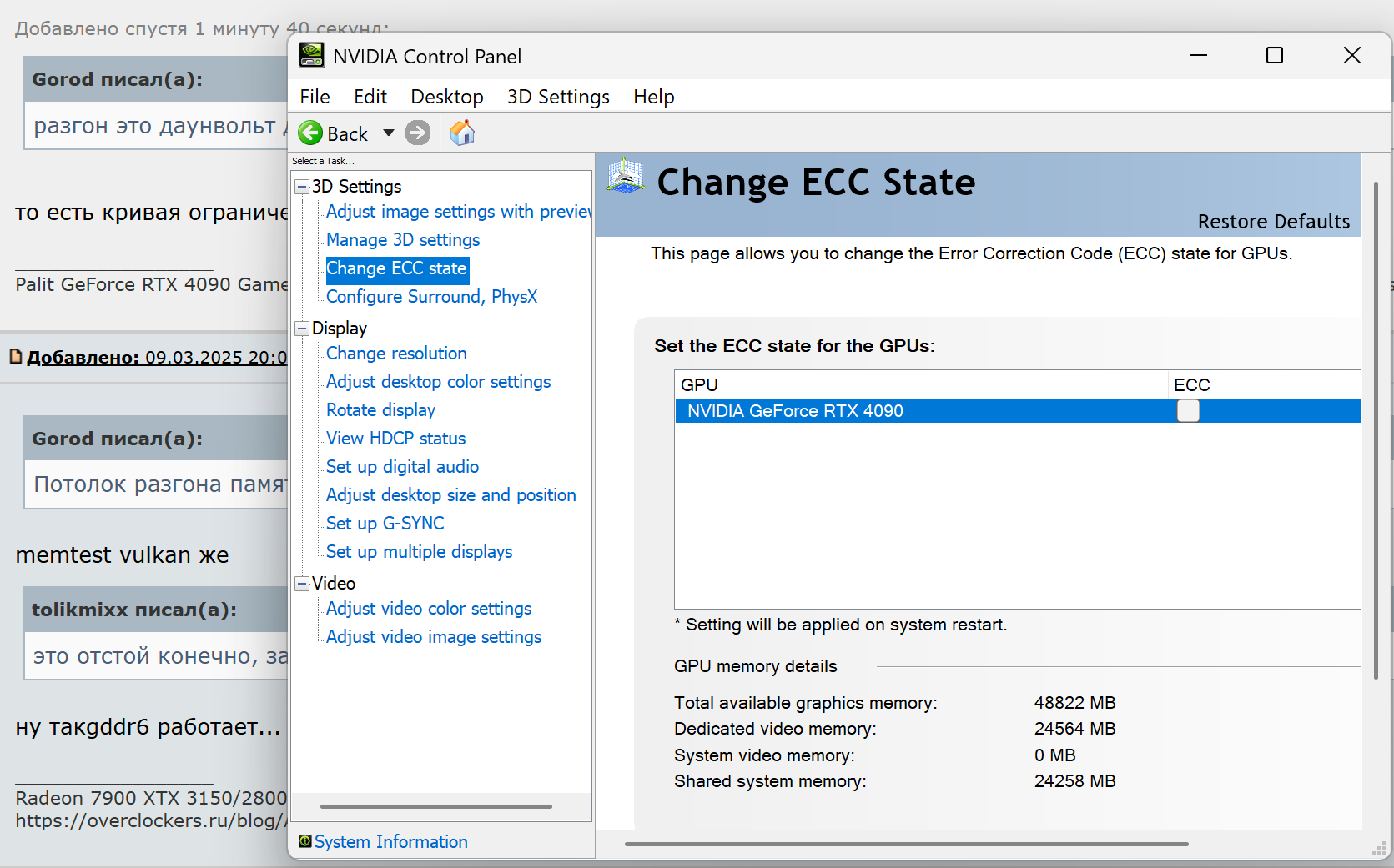Collapse the Display tree node
Image resolution: width=1394 pixels, height=868 pixels.
[x=303, y=329]
